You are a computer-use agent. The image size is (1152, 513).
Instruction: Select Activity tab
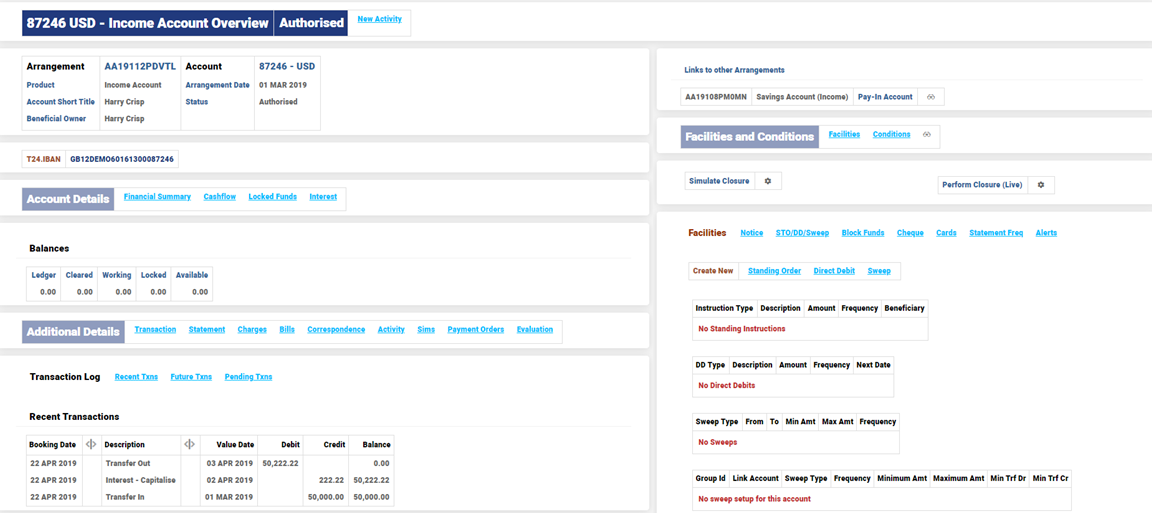[392, 329]
